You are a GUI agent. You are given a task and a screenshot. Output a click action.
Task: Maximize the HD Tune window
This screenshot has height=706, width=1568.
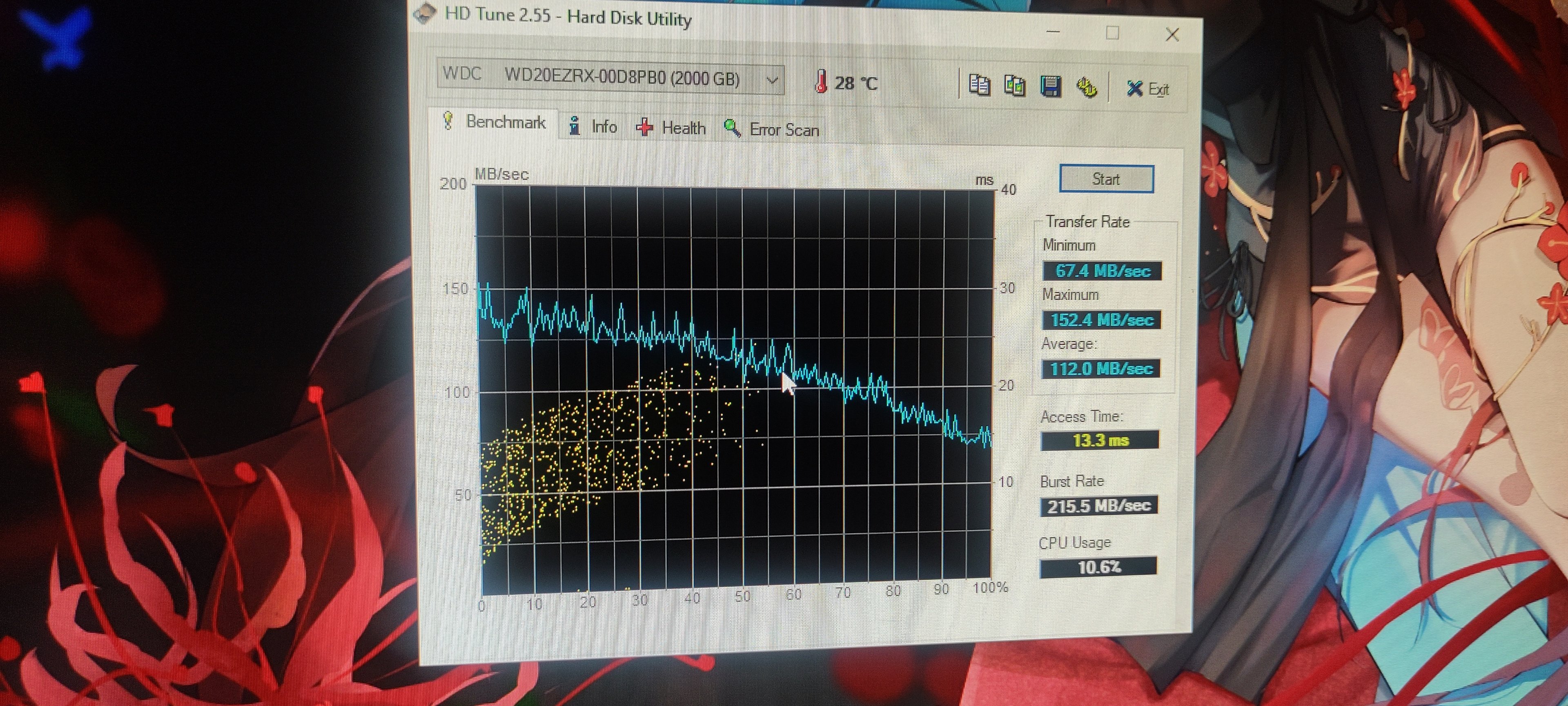(x=1112, y=33)
